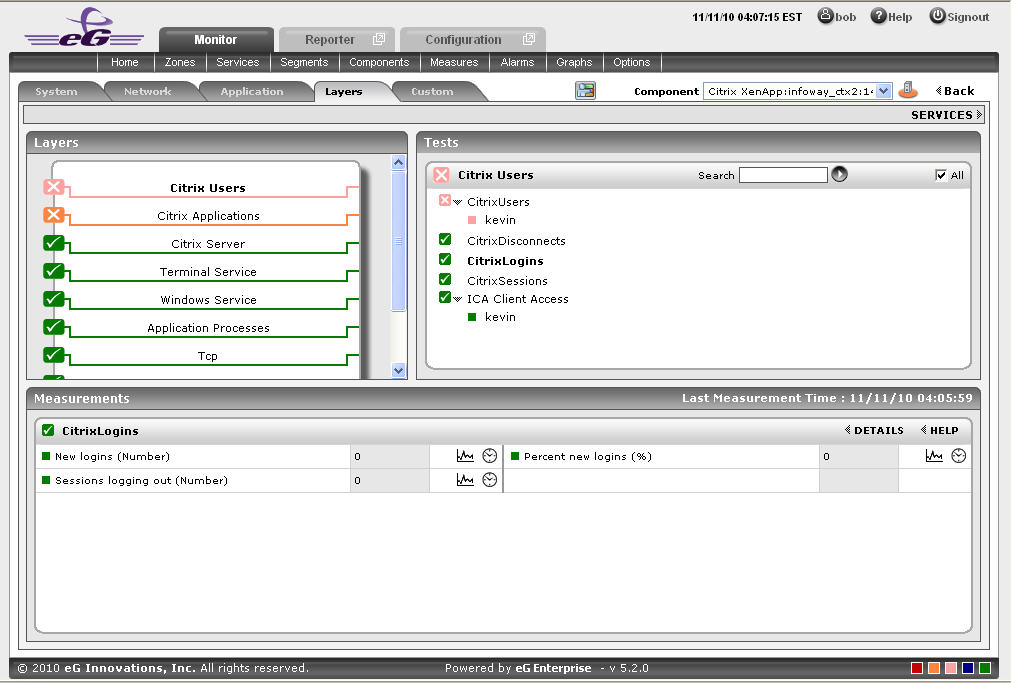Click the Signout power icon
Viewport: 1011px width, 683px height.
tap(937, 15)
